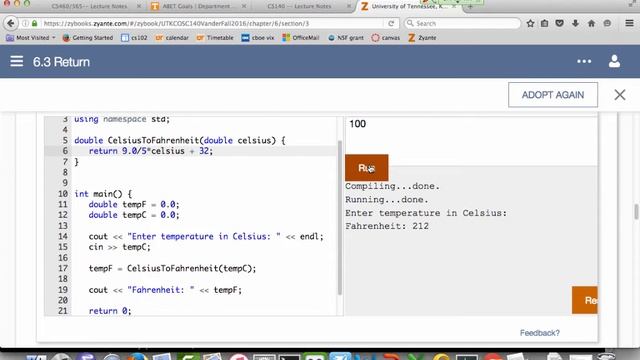
Task: Click the Feedback? link
Action: click(540, 333)
